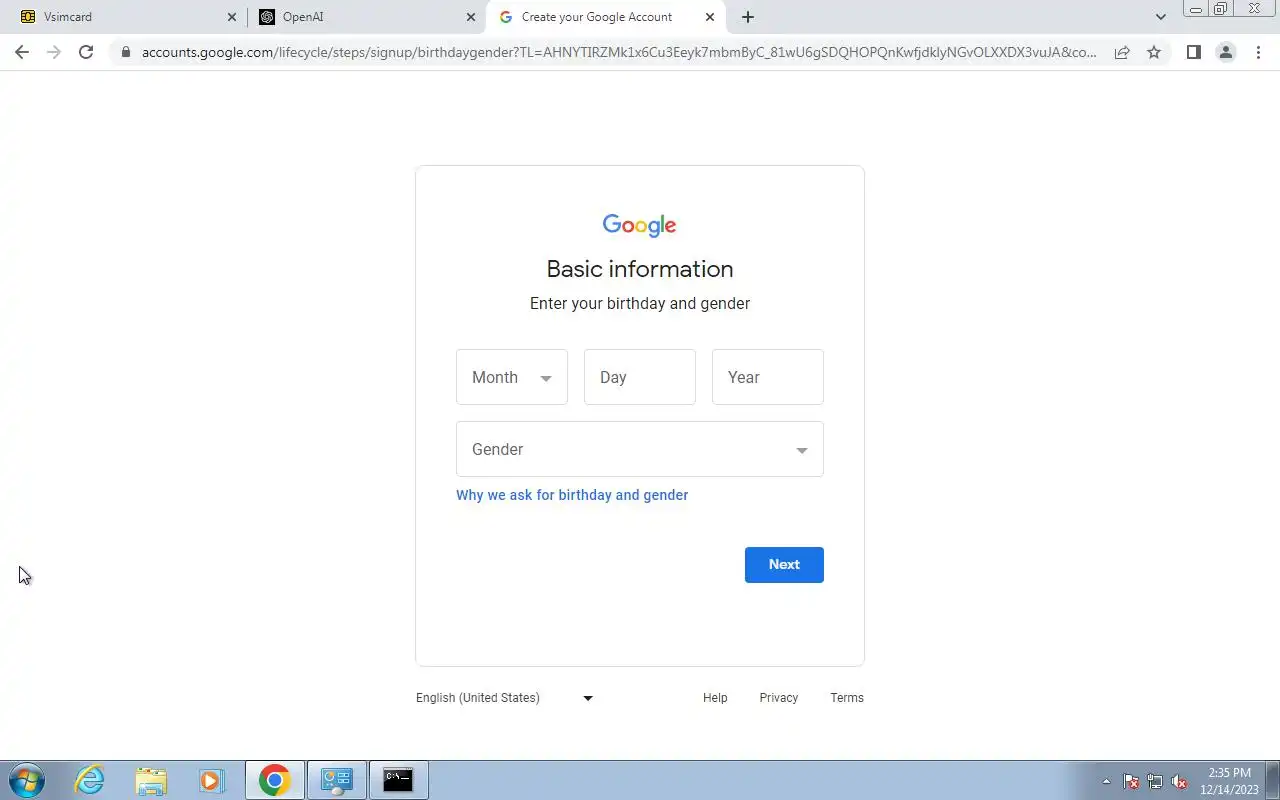Open Why we ask for birthday and gender
Image resolution: width=1280 pixels, height=800 pixels.
pyautogui.click(x=572, y=495)
